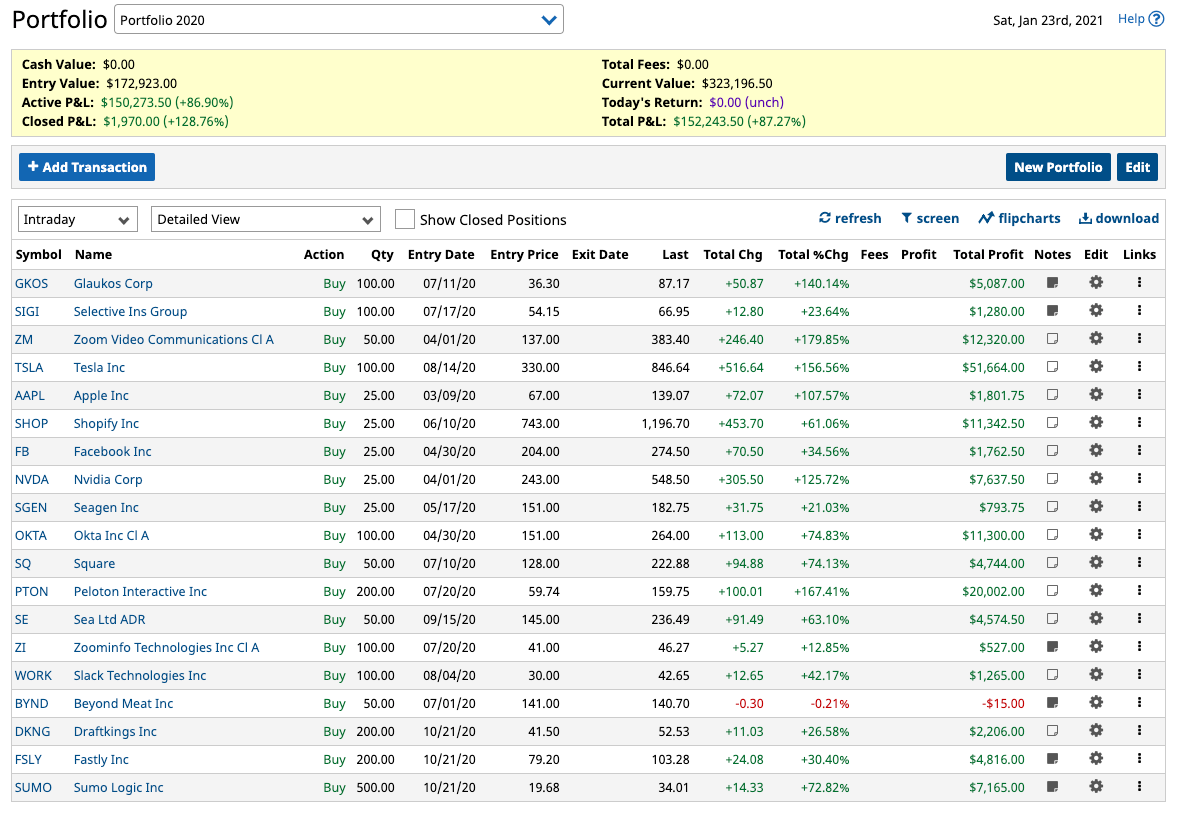1193x816 pixels.
Task: Open the Portfolio 2020 selector dropdown
Action: point(339,20)
